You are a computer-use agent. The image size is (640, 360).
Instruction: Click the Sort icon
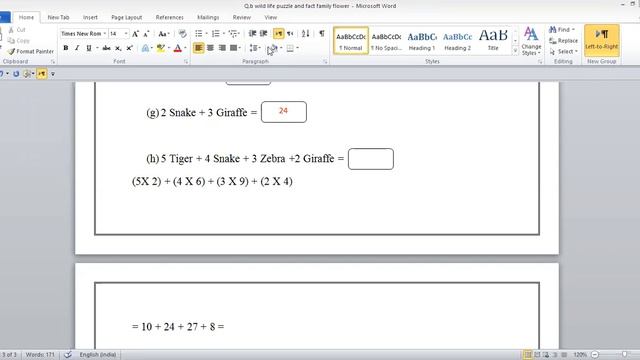pos(305,33)
